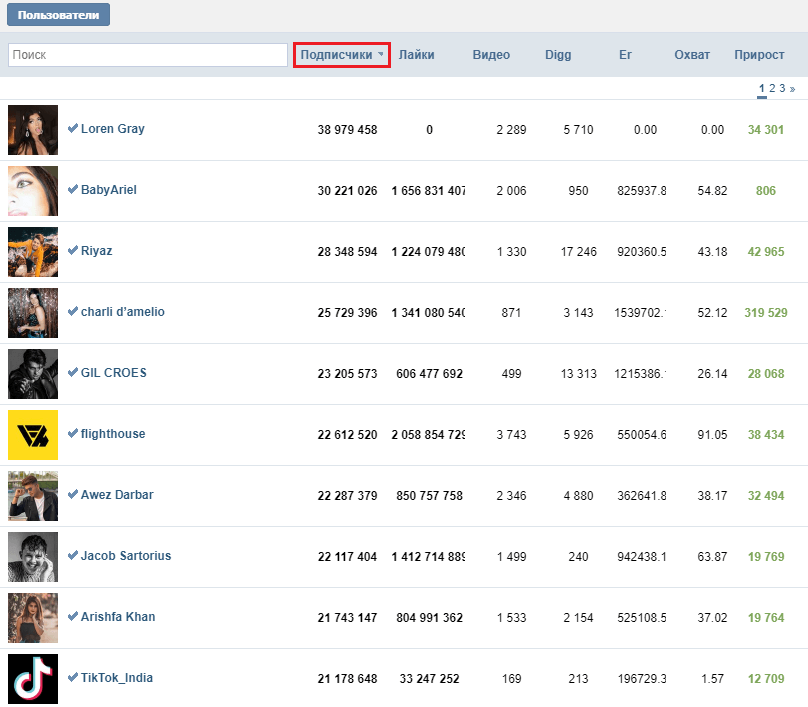
Task: Click verified checkmark beside Arishfa Khan
Action: point(73,616)
